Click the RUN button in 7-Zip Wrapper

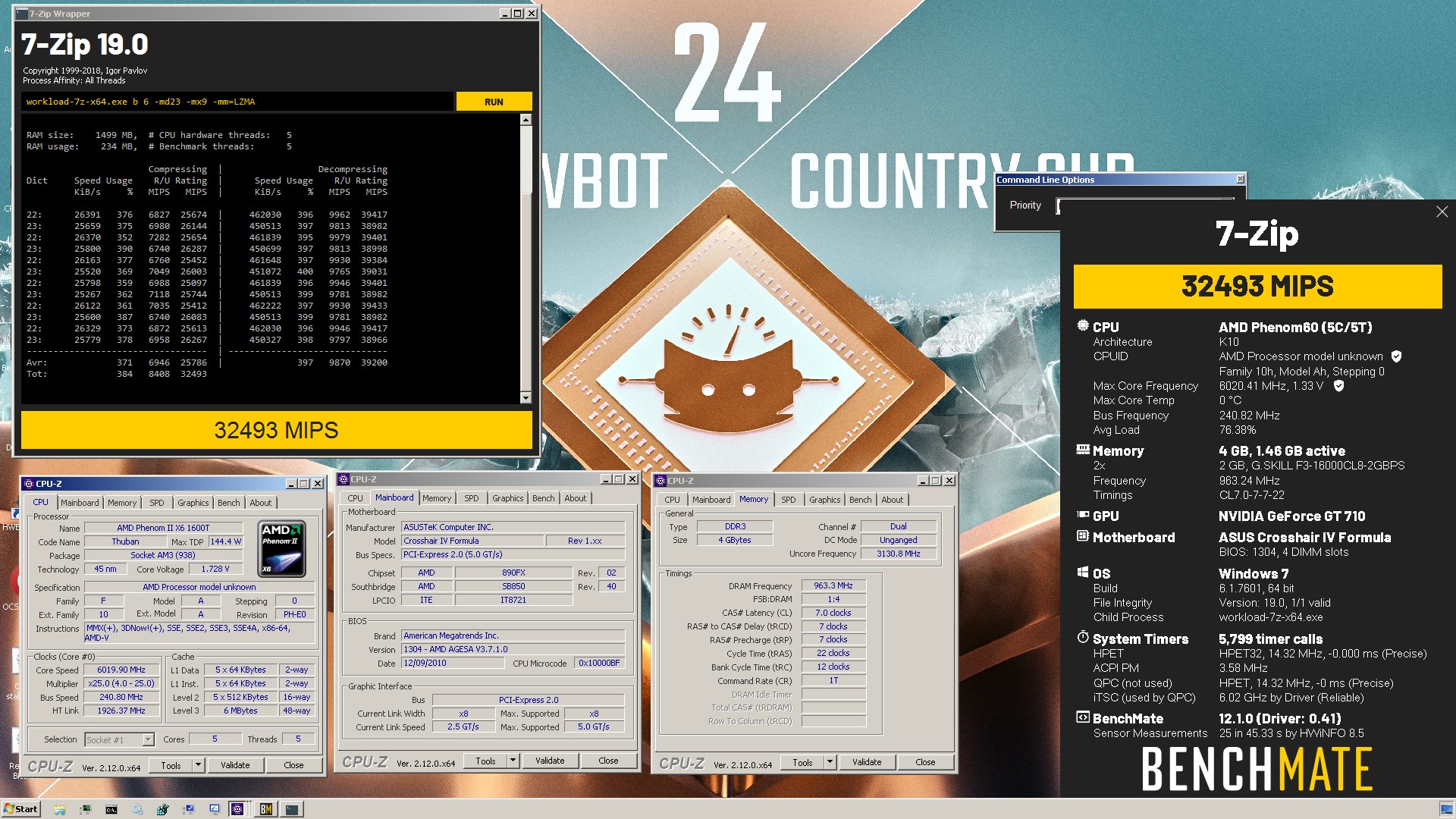coord(494,102)
